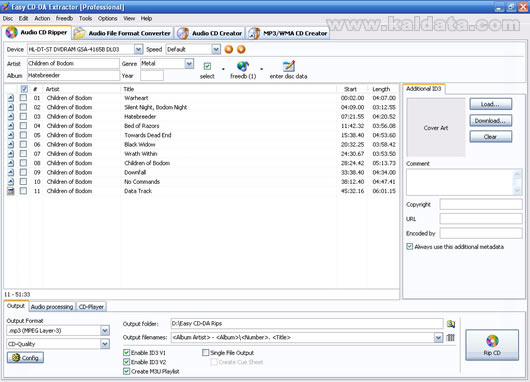Click the Year input field

(152, 76)
